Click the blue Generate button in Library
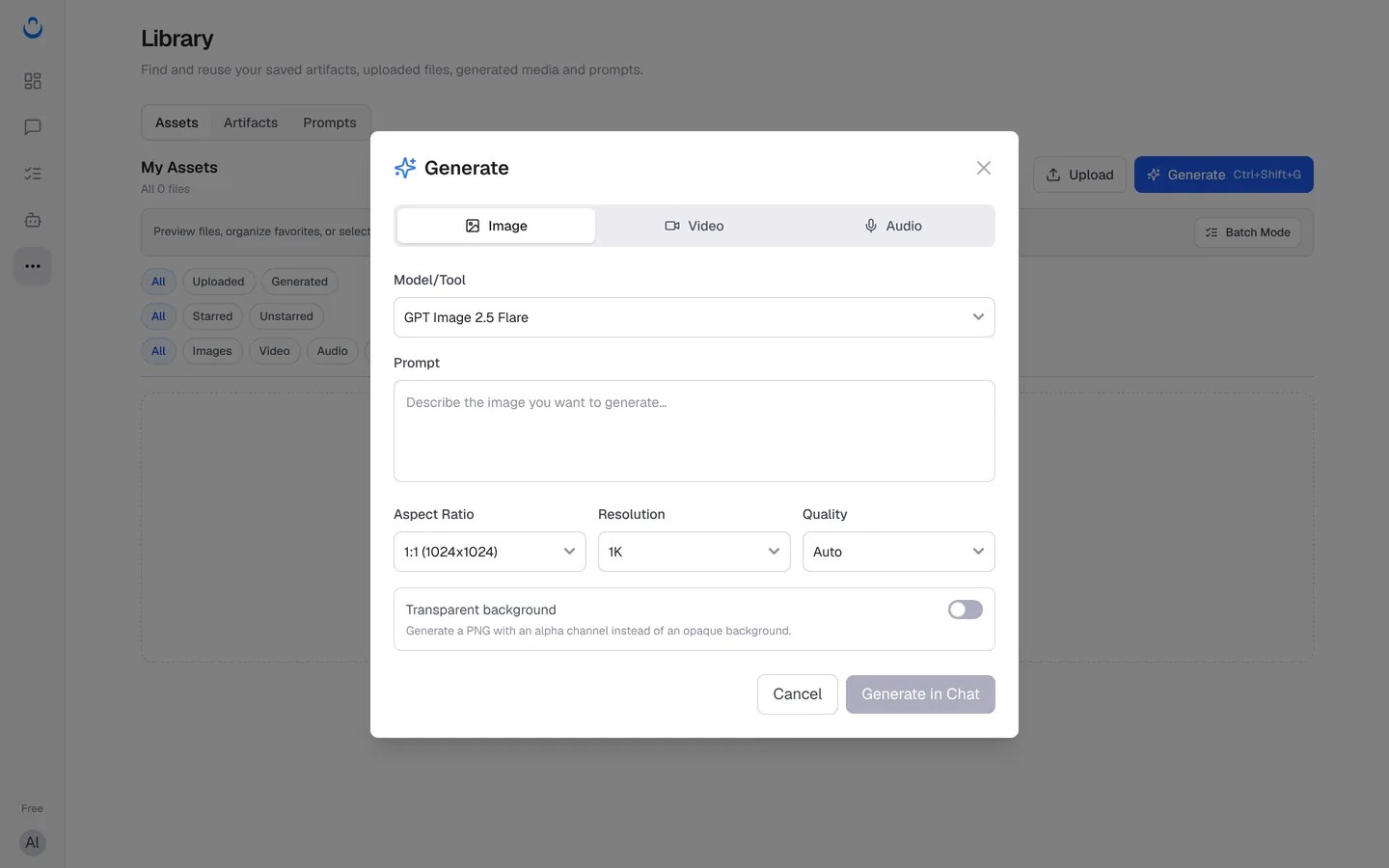1389x868 pixels. coord(1224,175)
